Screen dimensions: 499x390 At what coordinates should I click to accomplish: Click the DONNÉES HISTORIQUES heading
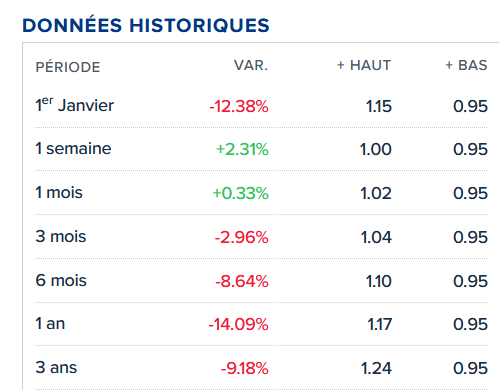point(146,25)
